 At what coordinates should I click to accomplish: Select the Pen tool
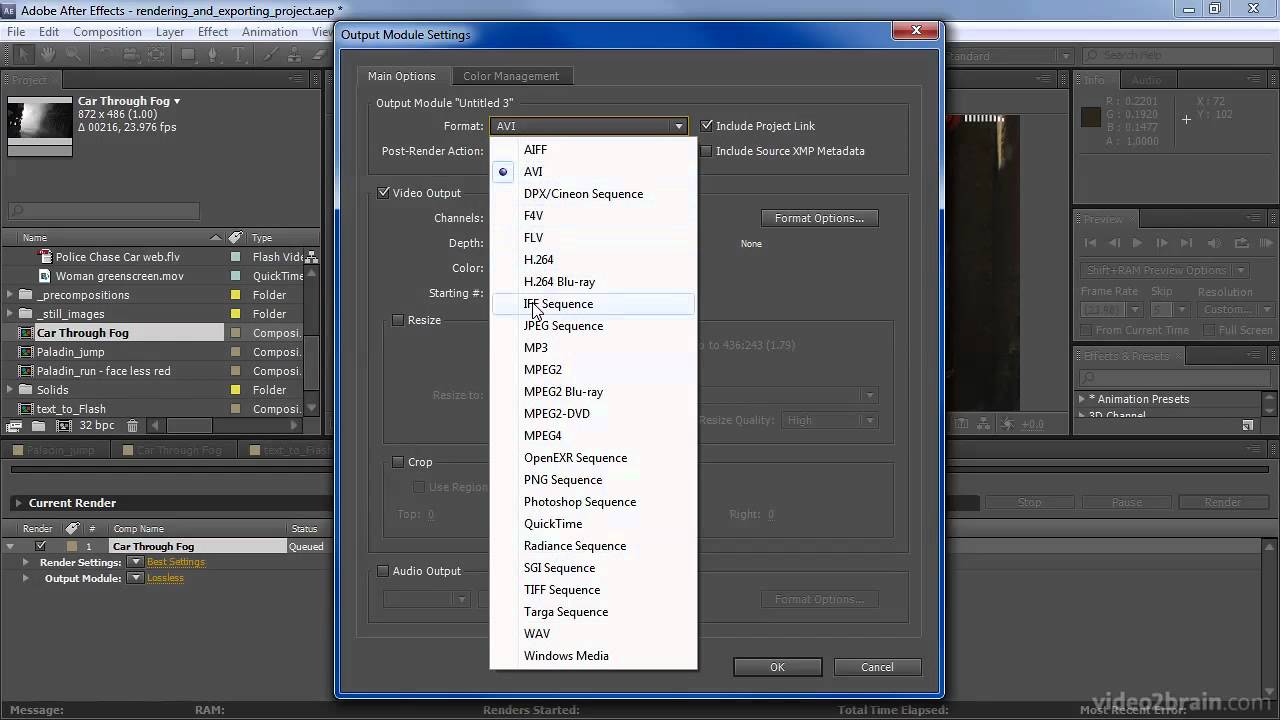click(215, 55)
